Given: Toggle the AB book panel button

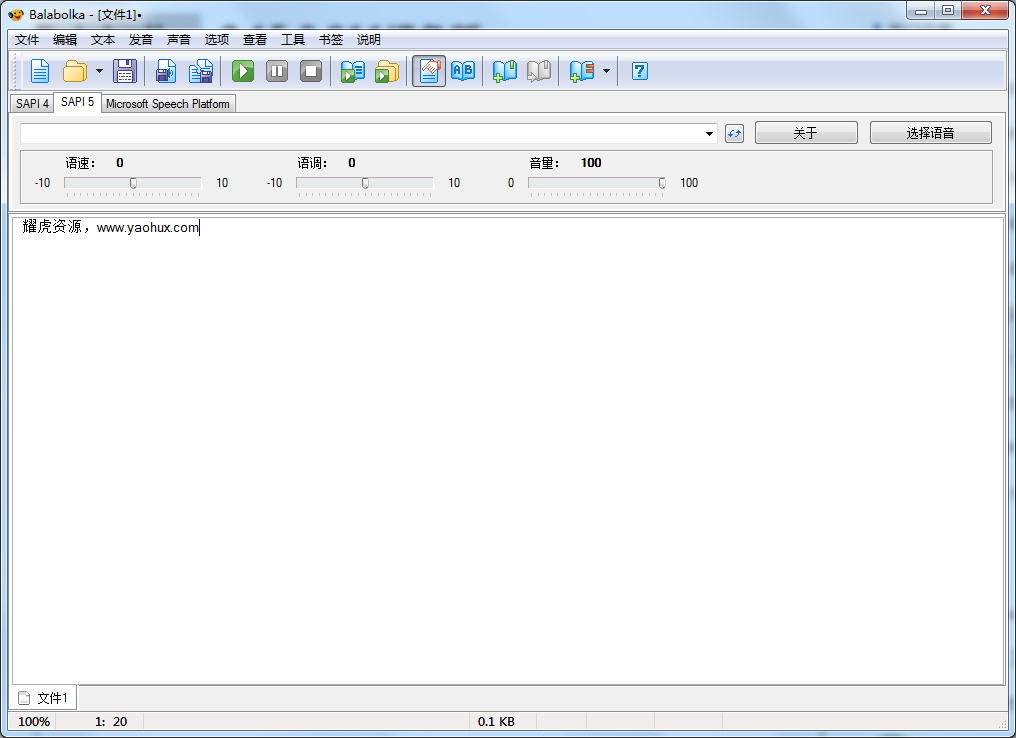Looking at the screenshot, I should coord(463,71).
